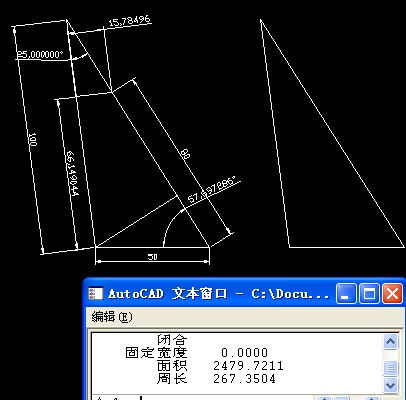Open the 编辑(E) menu
Screen dimensions: 406x400
[112, 317]
